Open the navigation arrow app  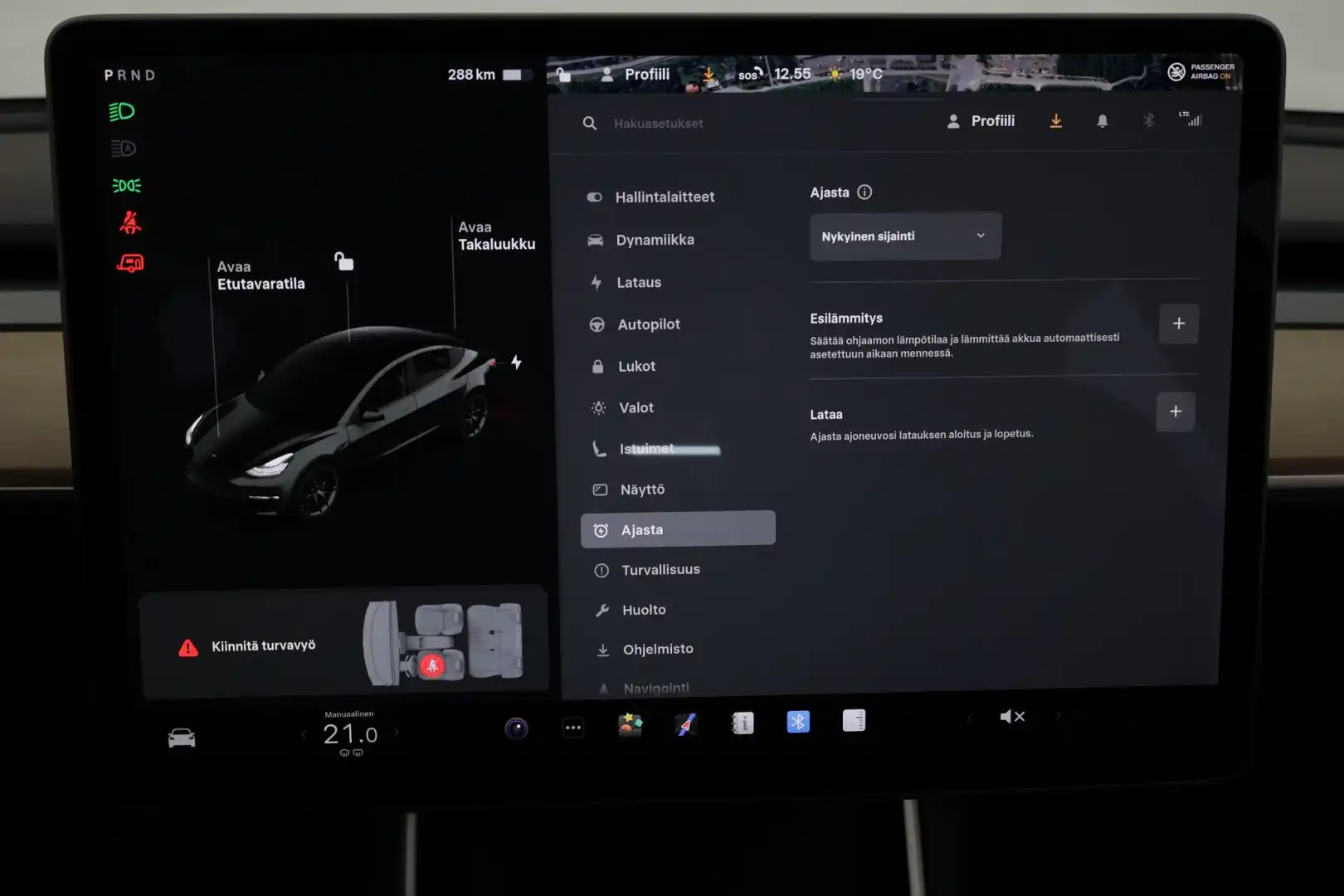(686, 724)
